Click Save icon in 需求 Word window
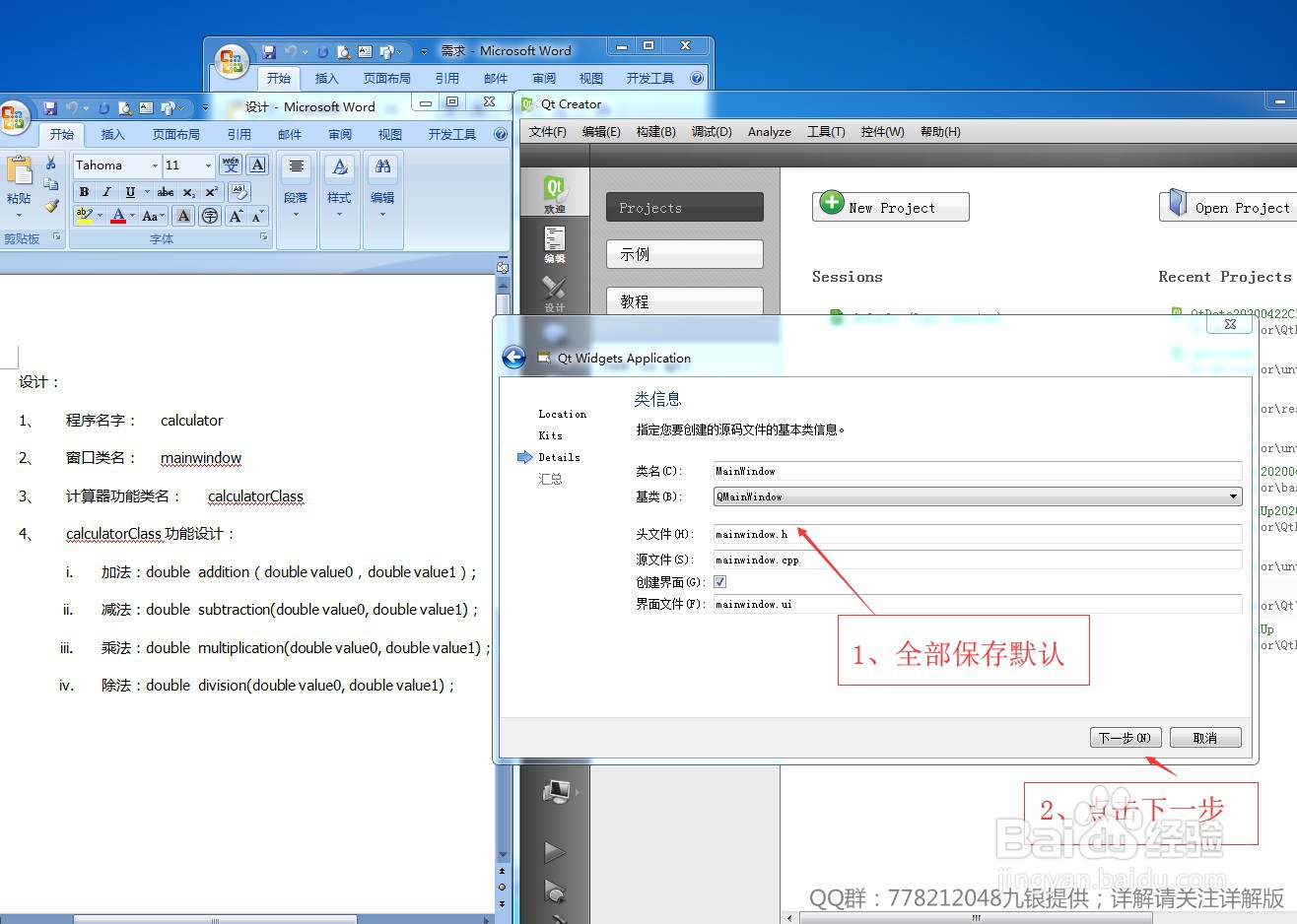 click(269, 51)
